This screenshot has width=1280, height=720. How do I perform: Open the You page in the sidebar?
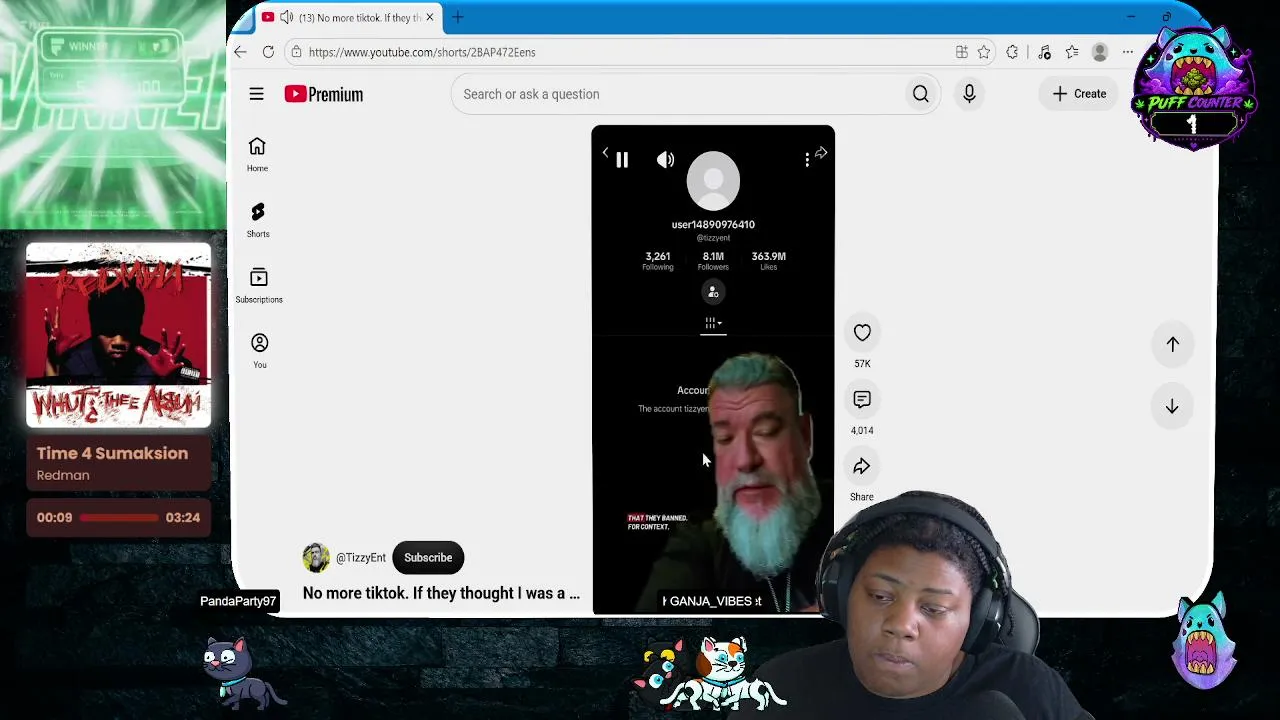coord(259,351)
